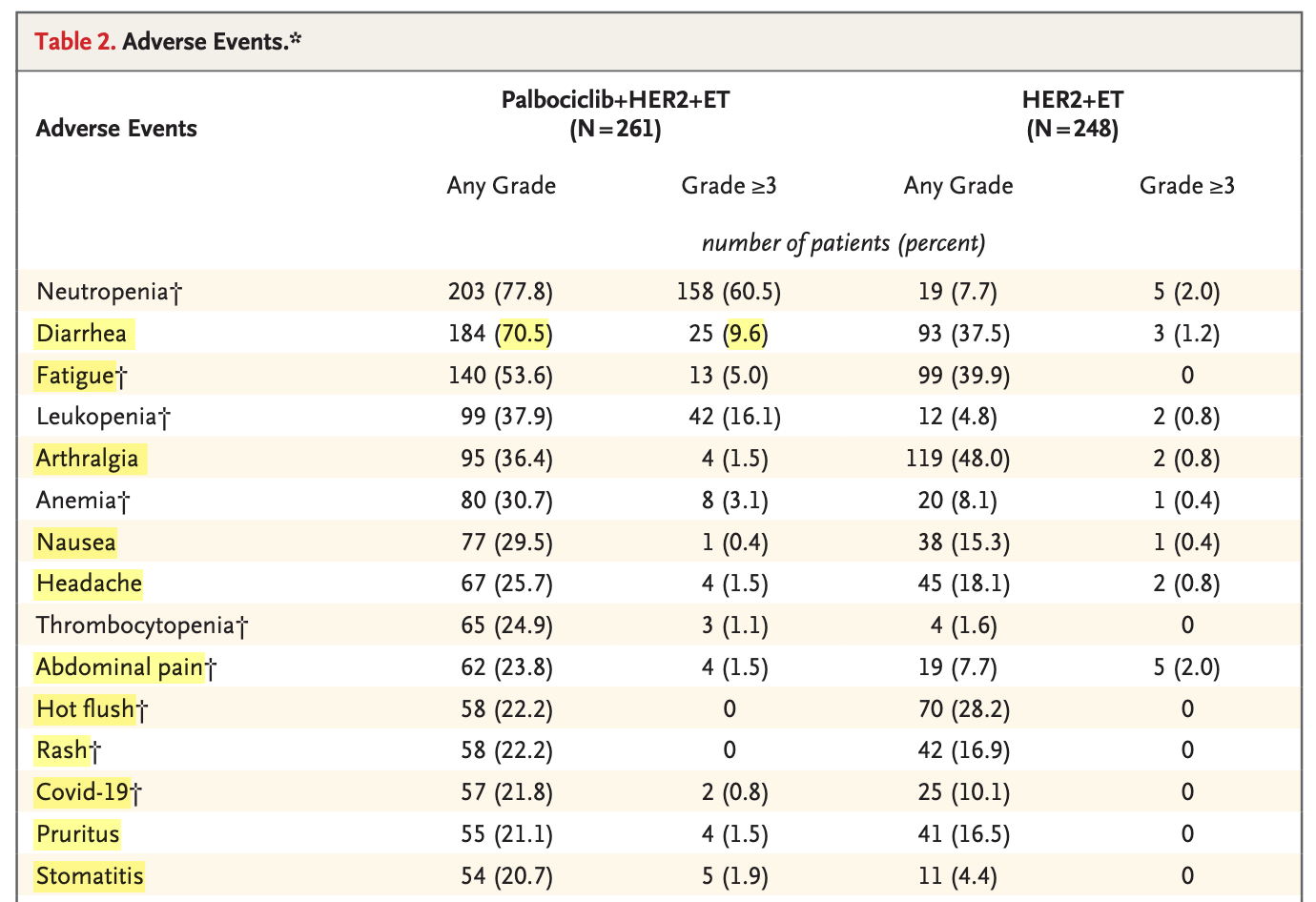
Task: Select the Stomatitis value '11 (4.4)'
Action: (957, 876)
